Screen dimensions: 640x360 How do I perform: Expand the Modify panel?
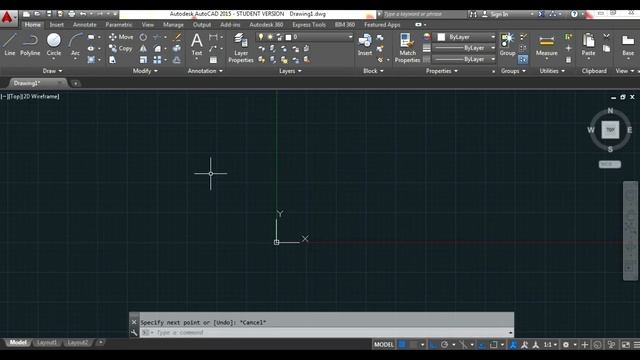pos(145,71)
